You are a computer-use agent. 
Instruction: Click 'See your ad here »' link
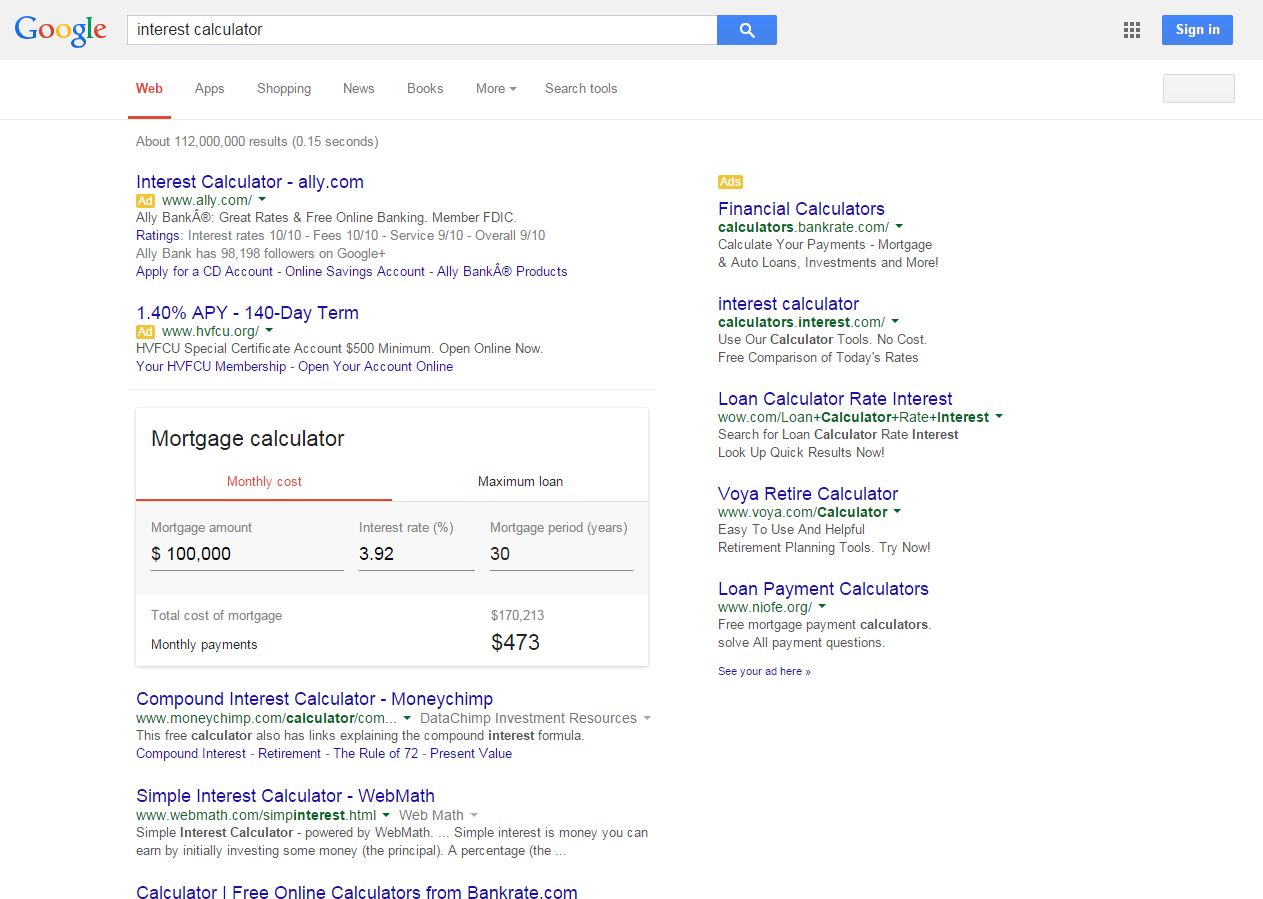click(x=764, y=672)
